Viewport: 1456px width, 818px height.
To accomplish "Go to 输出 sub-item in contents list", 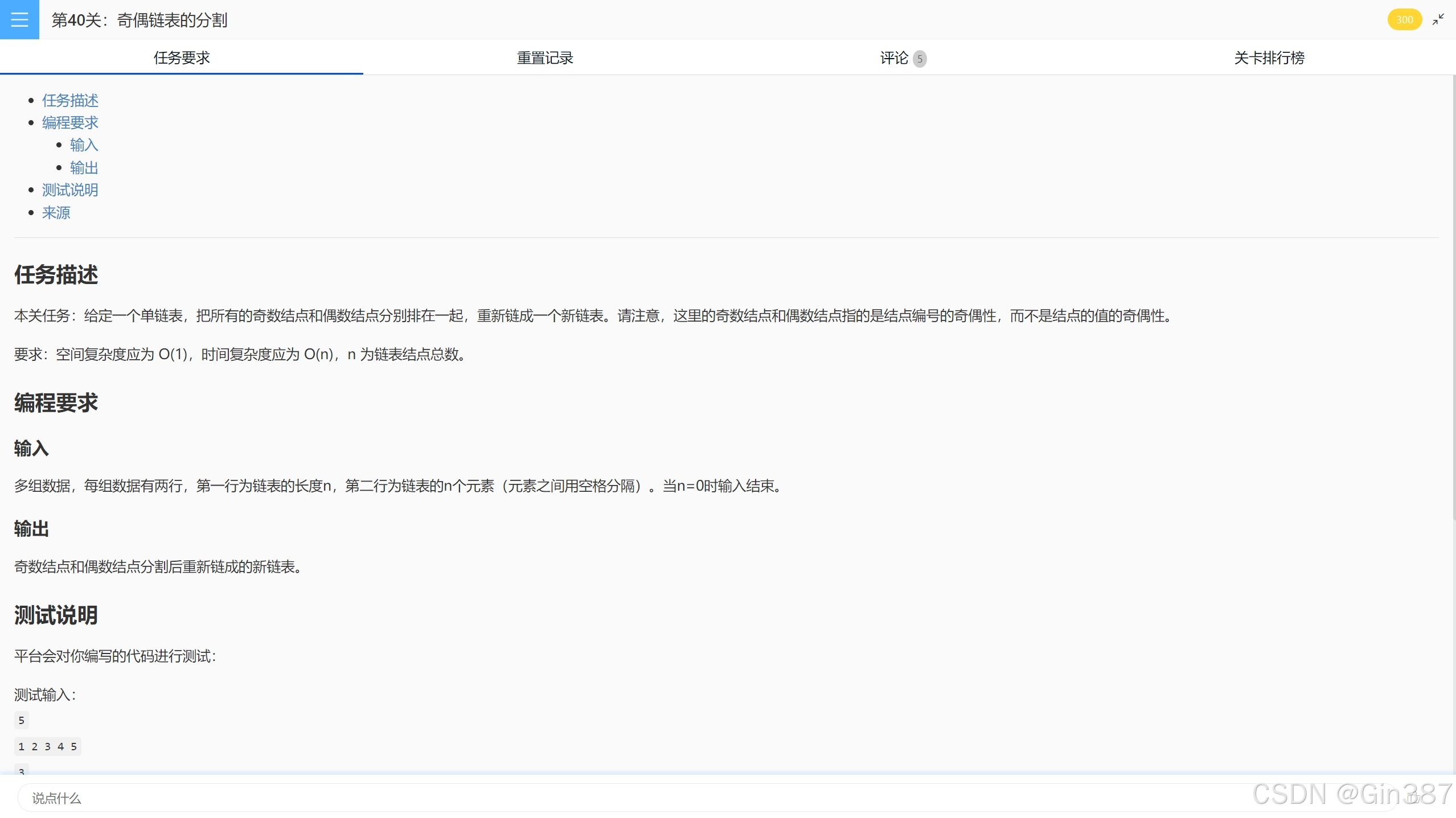I will point(84,167).
